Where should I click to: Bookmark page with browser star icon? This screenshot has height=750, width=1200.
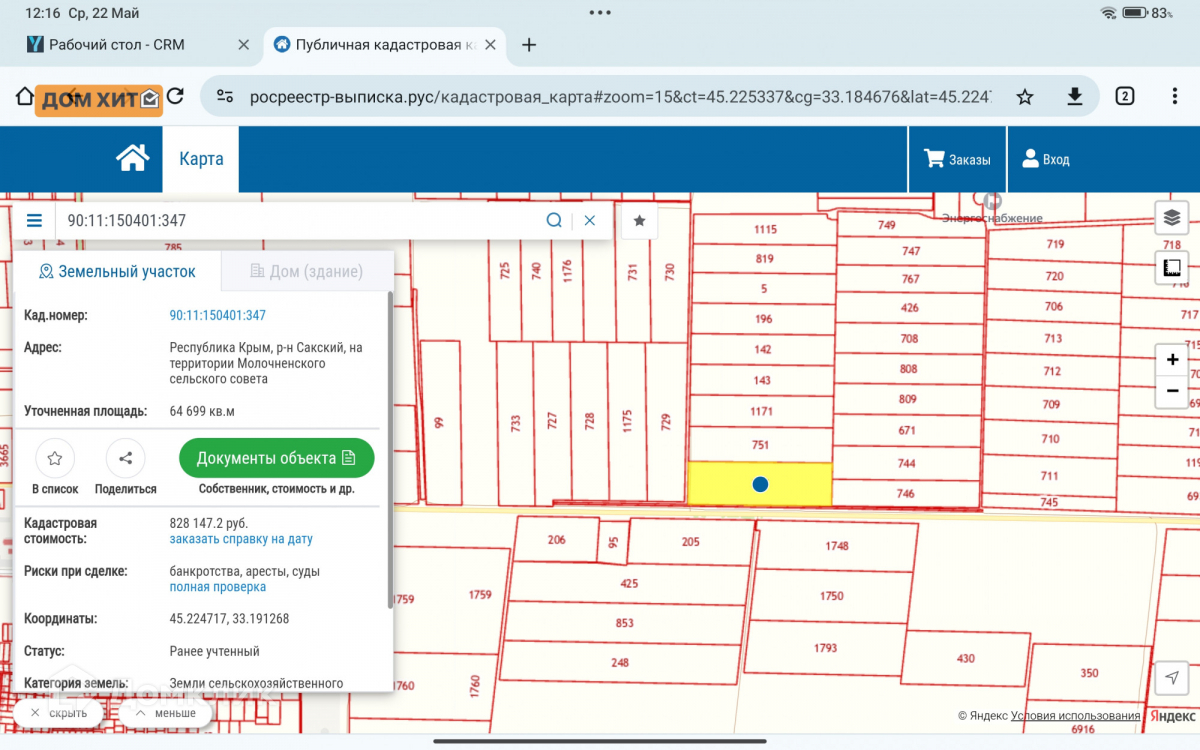point(1025,96)
